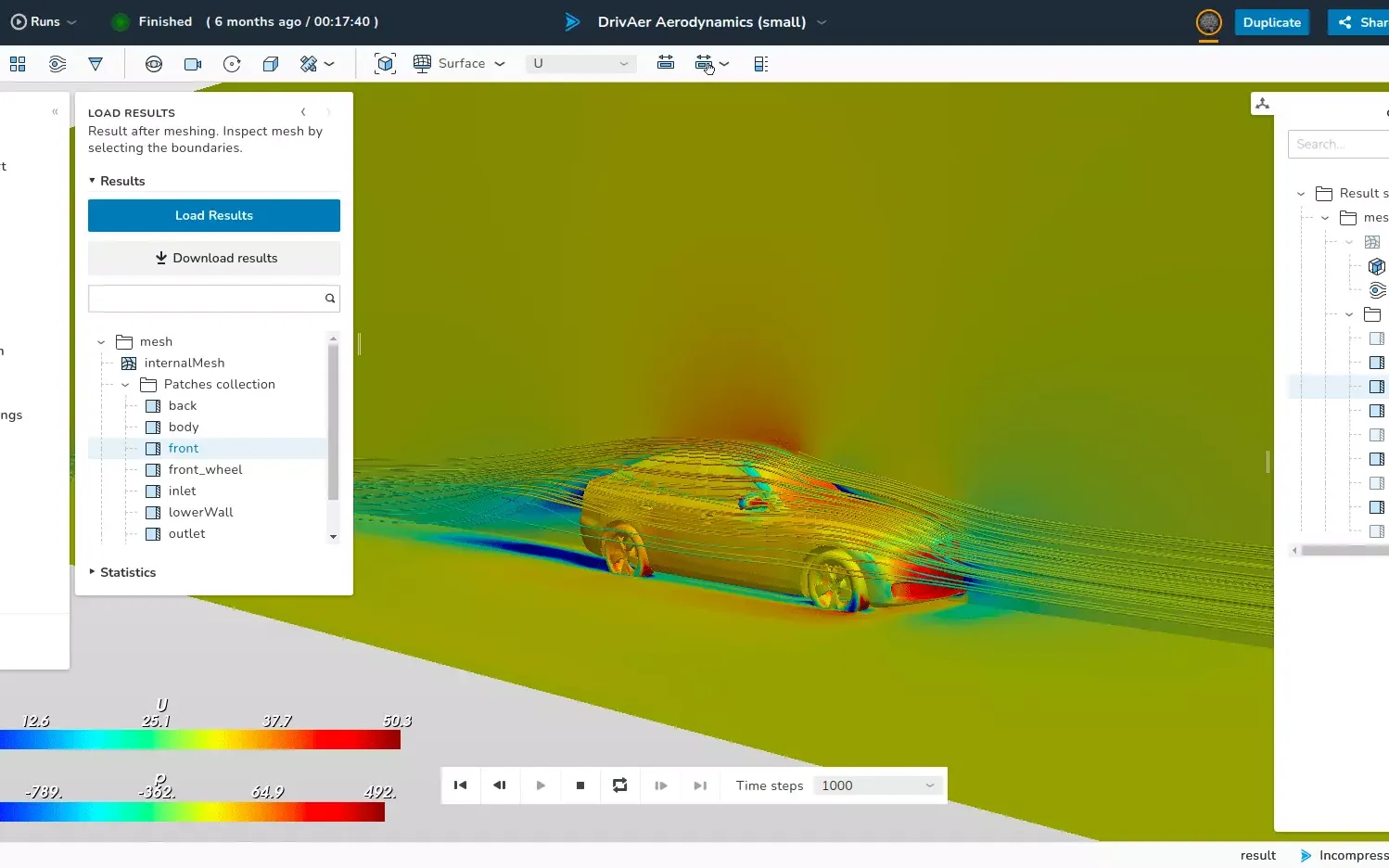Open the Time steps dropdown
The width and height of the screenshot is (1389, 868).
tap(877, 785)
